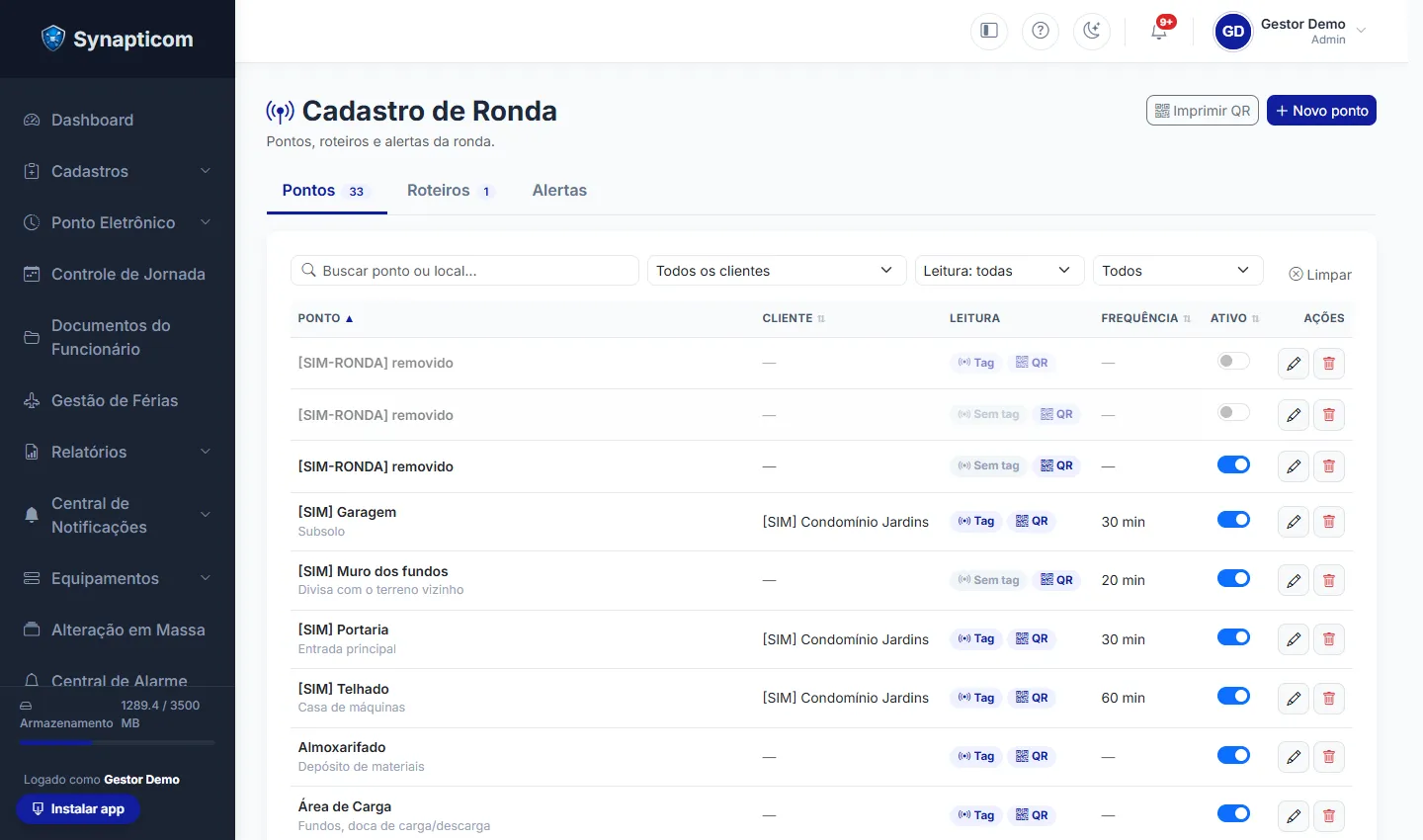Switch theme with the moon icon
The image size is (1423, 840).
1092,31
